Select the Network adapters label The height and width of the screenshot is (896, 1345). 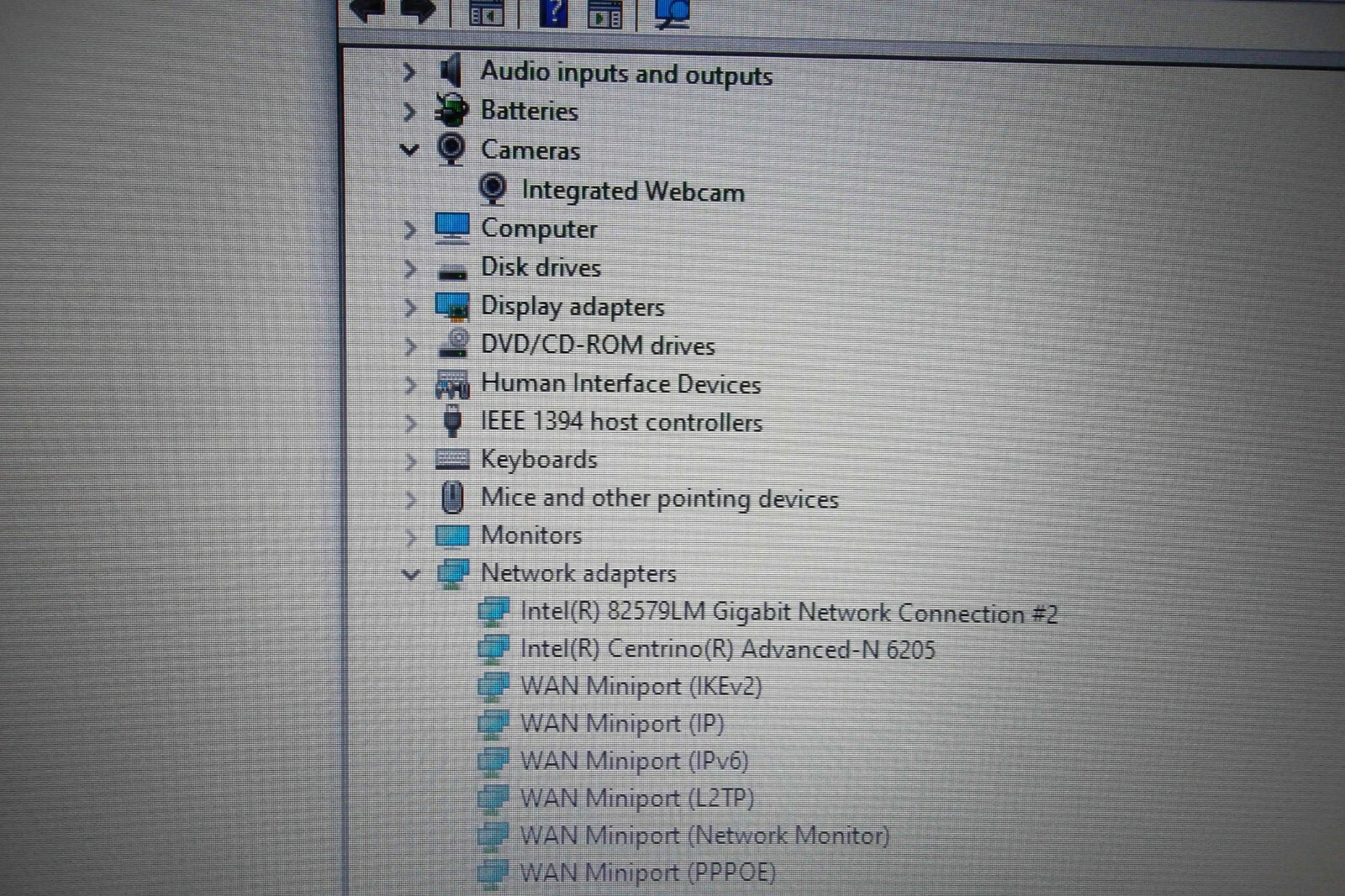pos(578,573)
